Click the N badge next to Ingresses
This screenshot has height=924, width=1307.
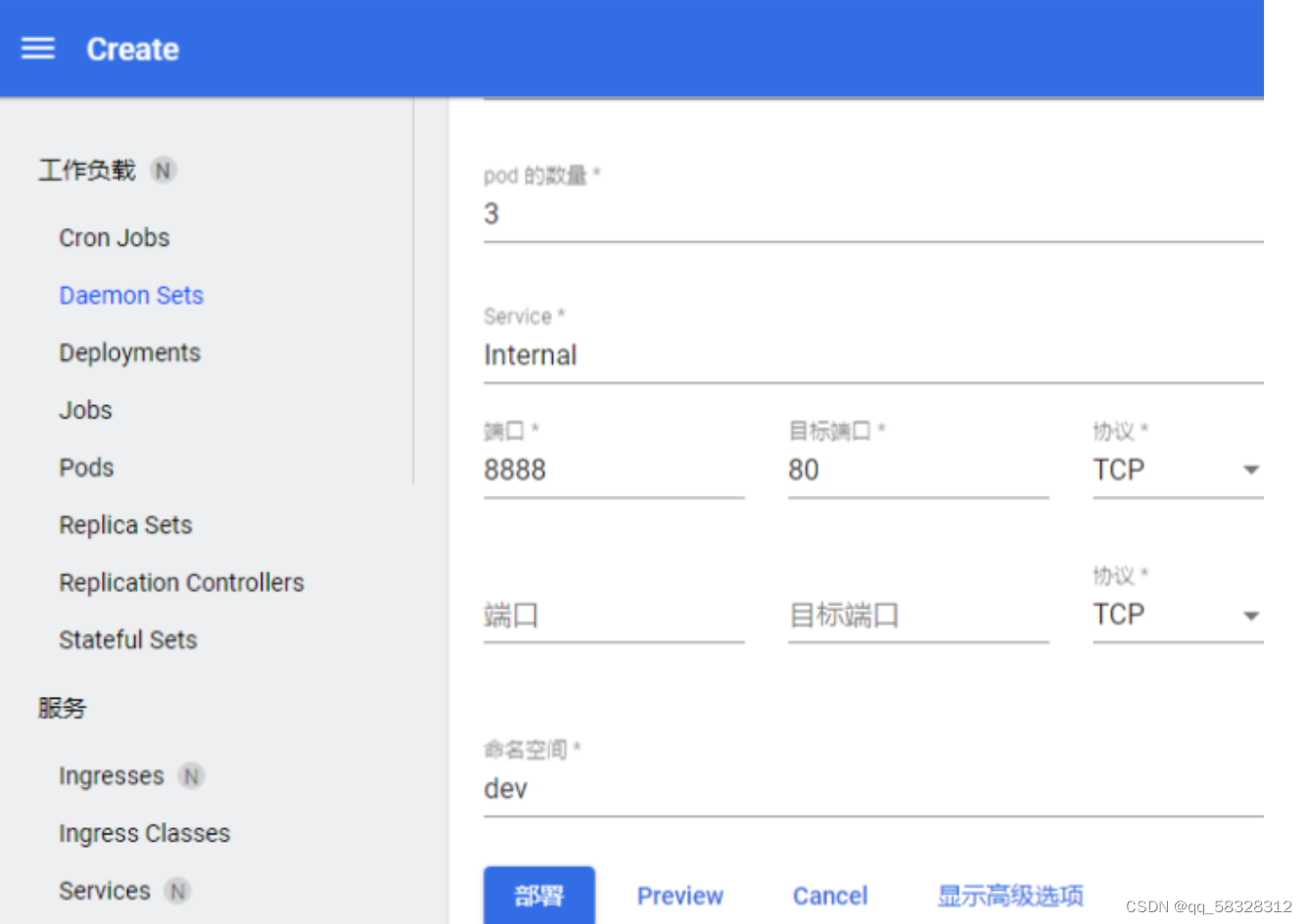coord(193,775)
